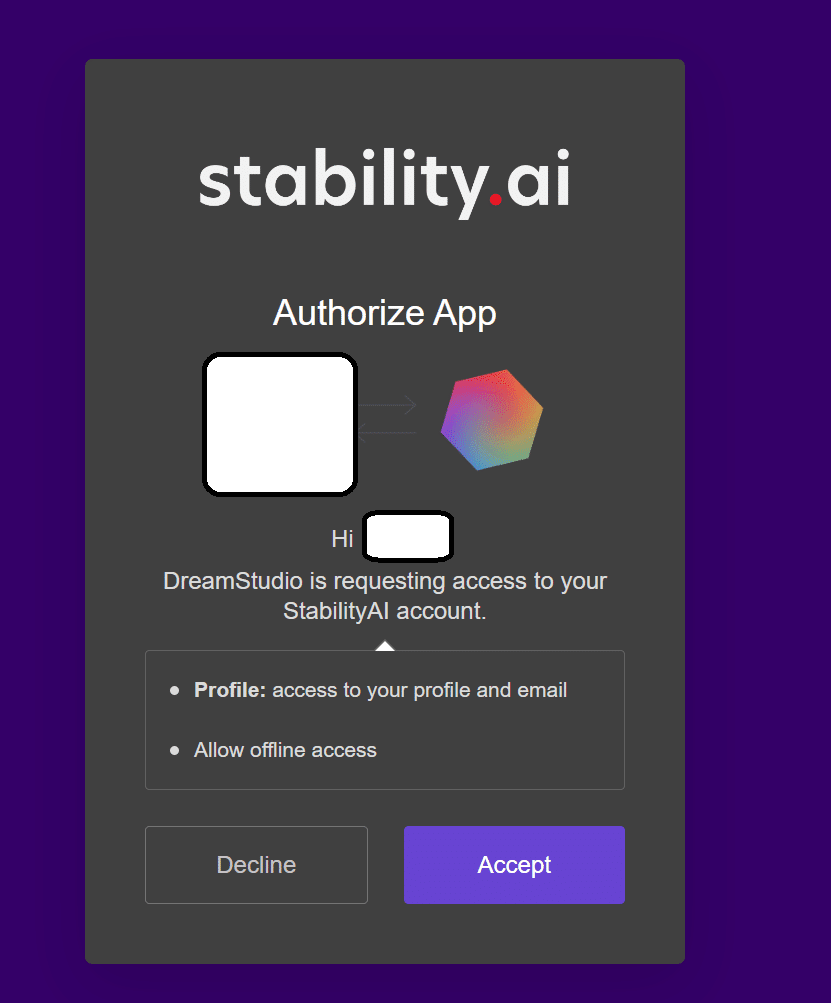Screen dimensions: 831x1003
Task: Click the DreamStudio is requesting access sentence
Action: coord(385,581)
